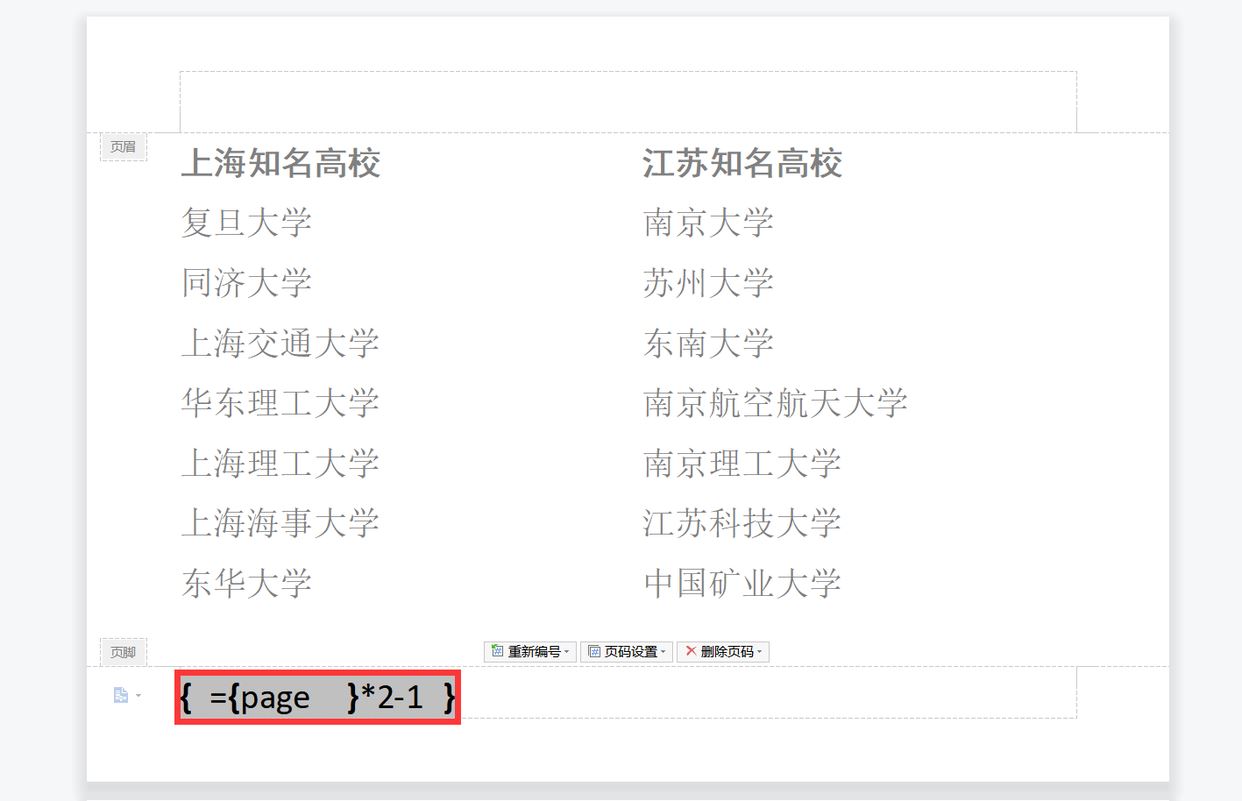Click the text 中国矿业大学
The width and height of the screenshot is (1242, 801).
pos(742,583)
